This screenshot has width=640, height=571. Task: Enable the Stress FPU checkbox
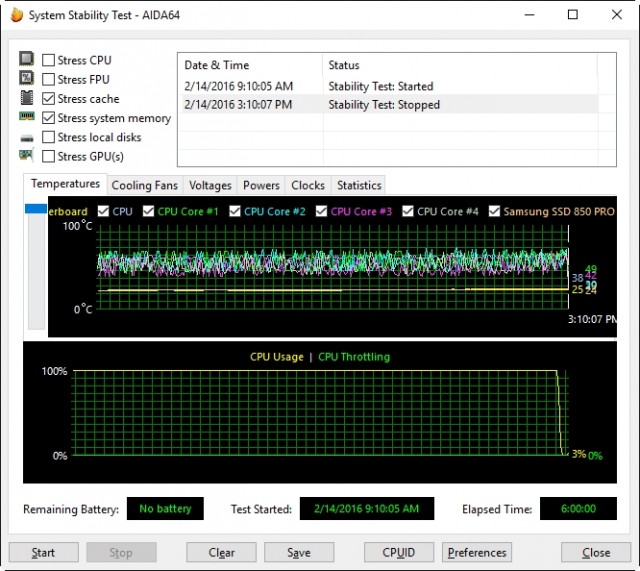[x=48, y=80]
